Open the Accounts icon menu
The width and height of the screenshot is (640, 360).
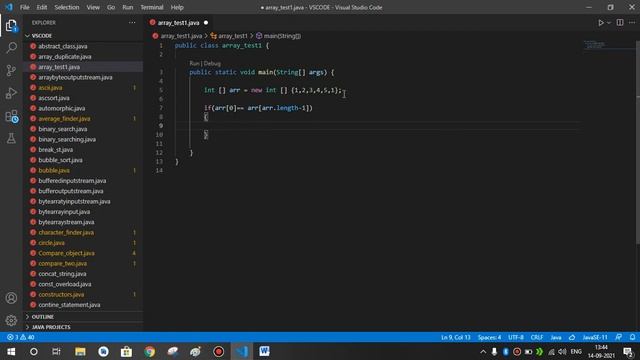pyautogui.click(x=11, y=298)
